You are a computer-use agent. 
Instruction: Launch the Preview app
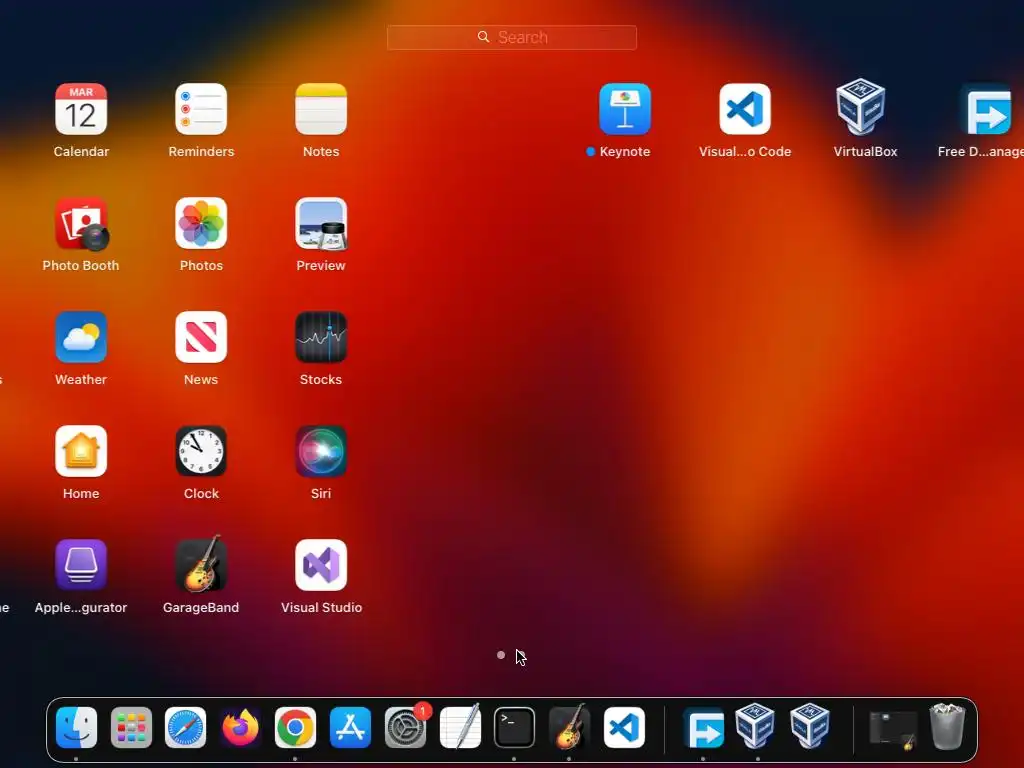321,223
